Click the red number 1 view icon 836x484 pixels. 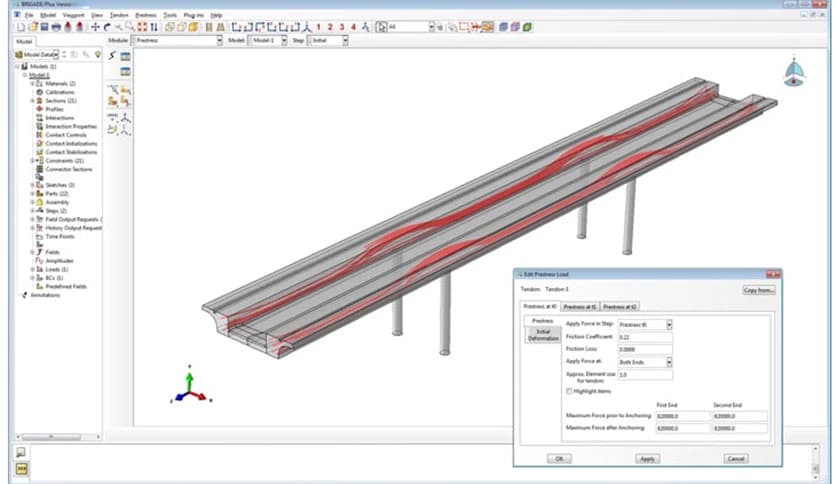tap(318, 27)
